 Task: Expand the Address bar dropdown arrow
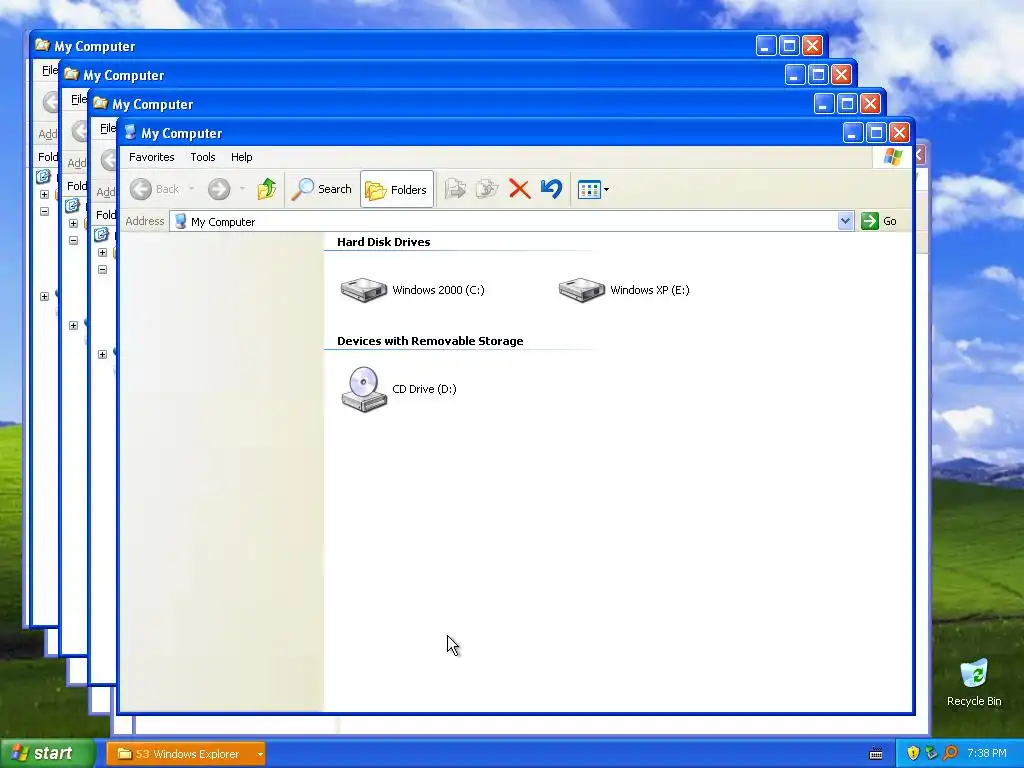(x=845, y=221)
